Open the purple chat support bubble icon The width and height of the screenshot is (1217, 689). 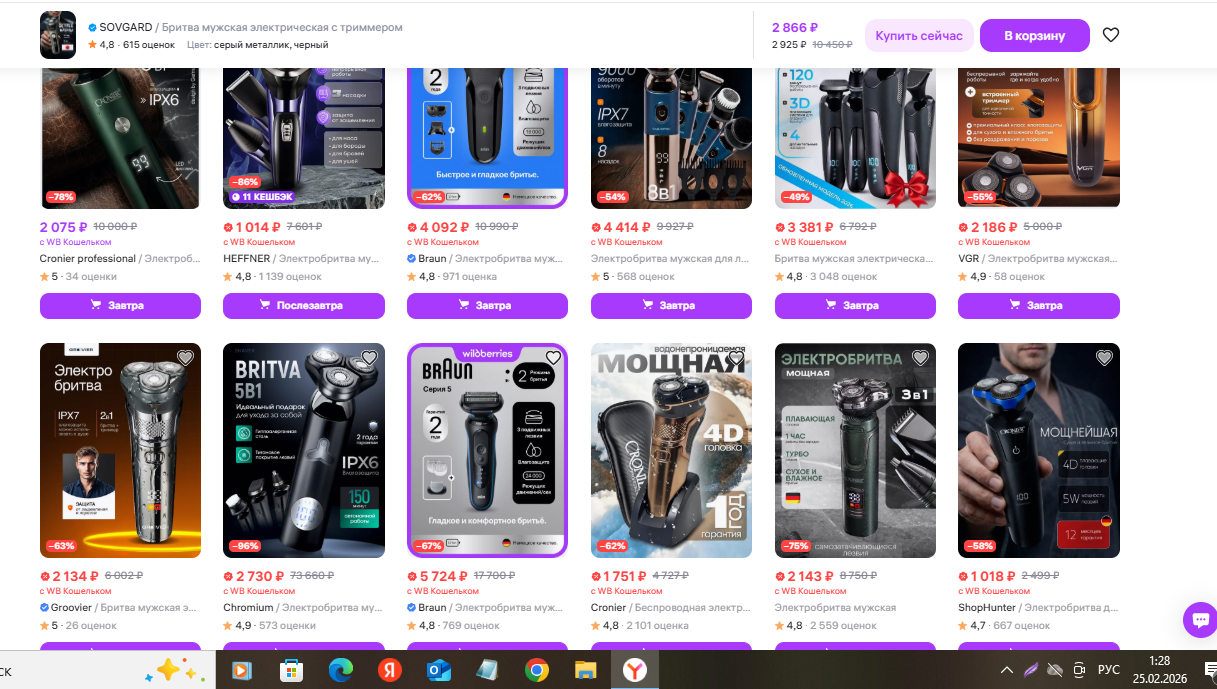pos(1199,619)
